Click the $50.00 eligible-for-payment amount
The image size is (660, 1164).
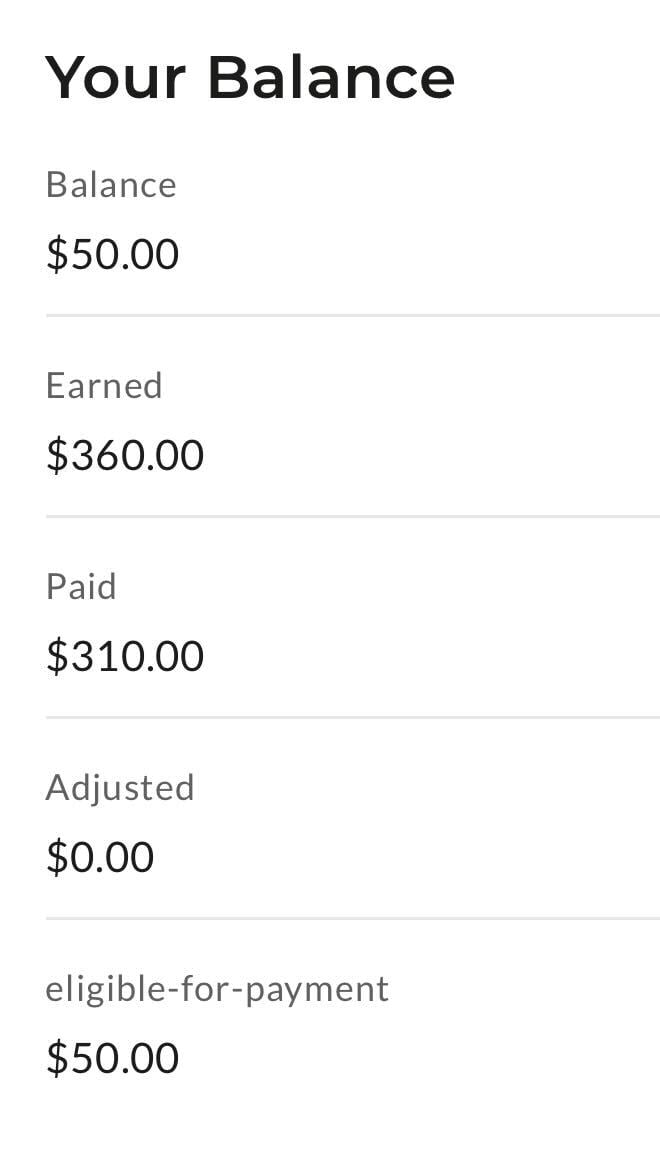(x=112, y=1059)
